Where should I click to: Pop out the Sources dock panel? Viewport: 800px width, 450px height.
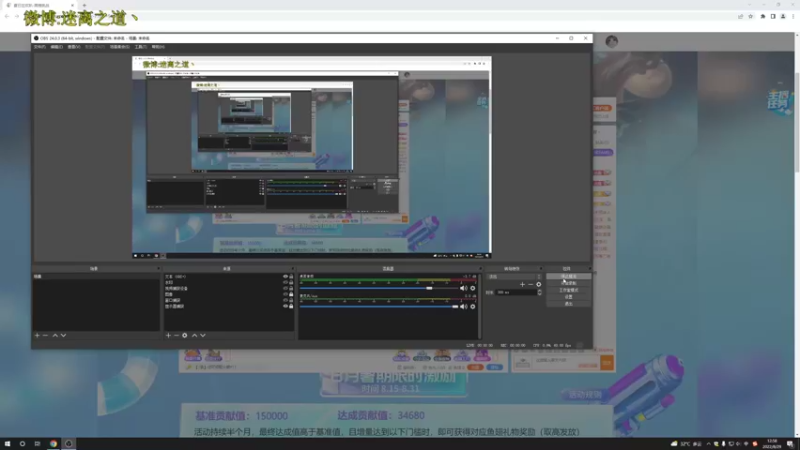[292, 268]
